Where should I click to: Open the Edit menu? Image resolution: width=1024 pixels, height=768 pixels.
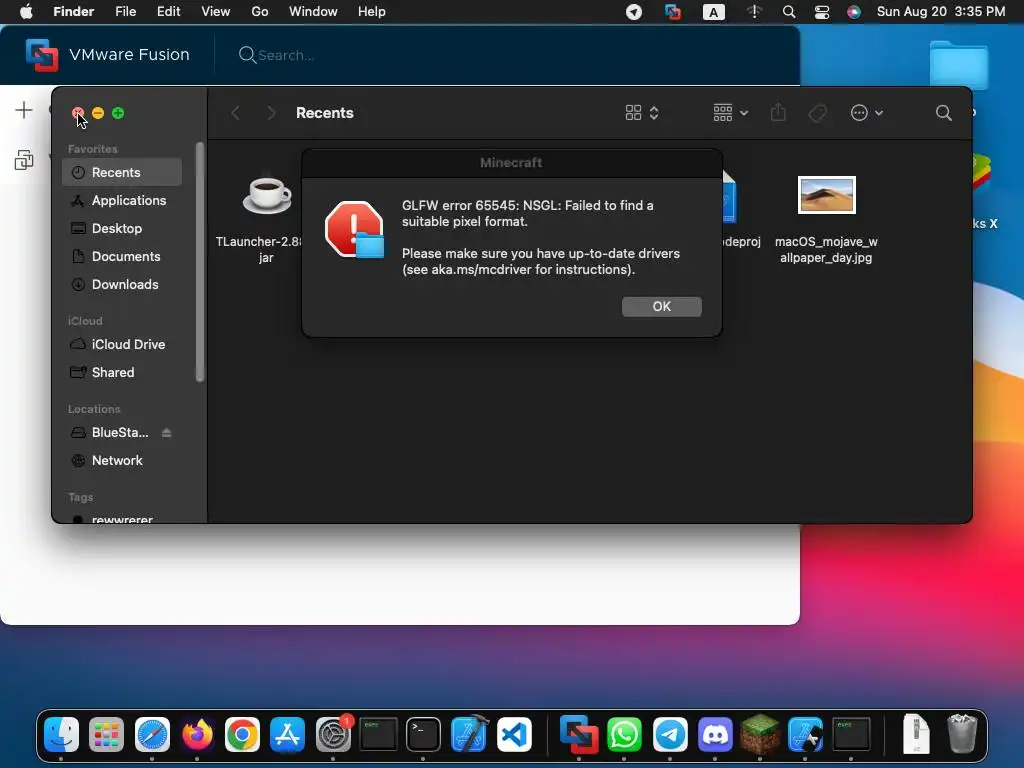[168, 12]
